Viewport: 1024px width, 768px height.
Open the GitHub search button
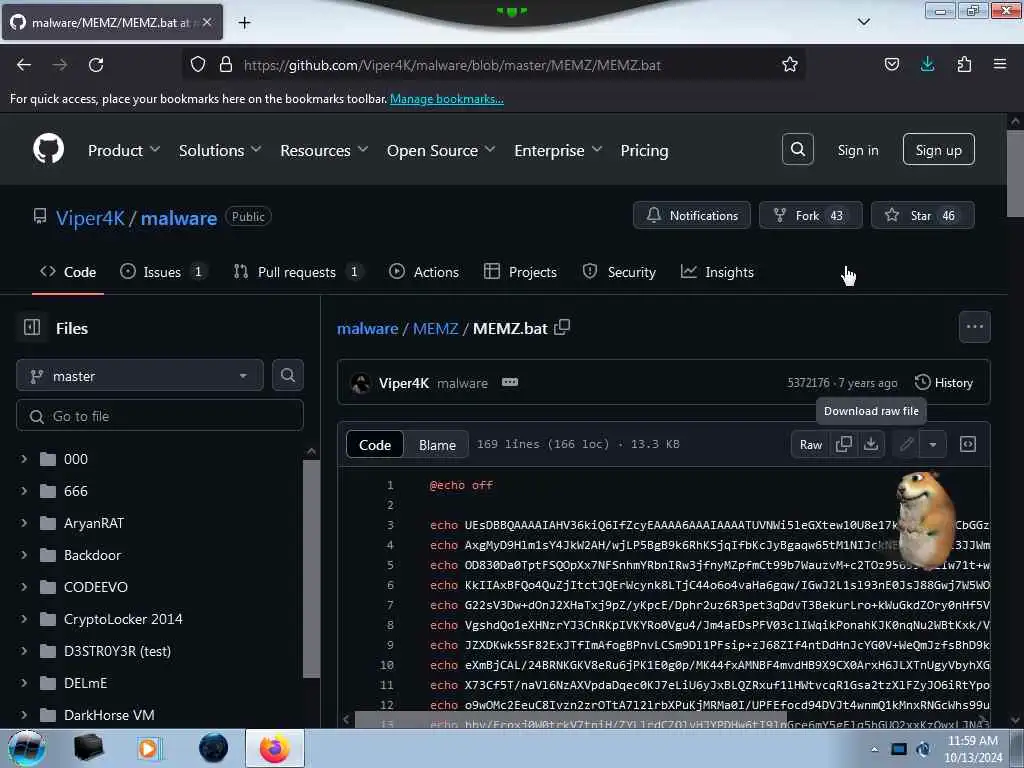(797, 150)
